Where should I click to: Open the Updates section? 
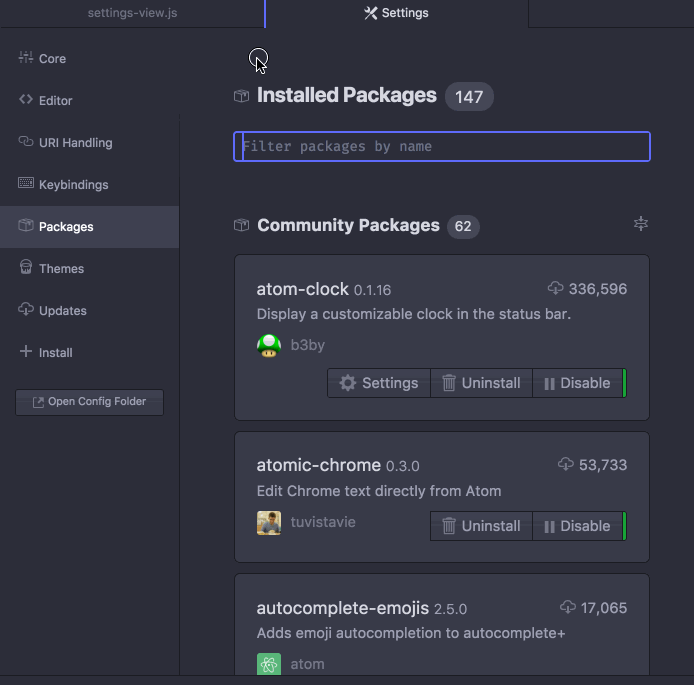tap(89, 311)
